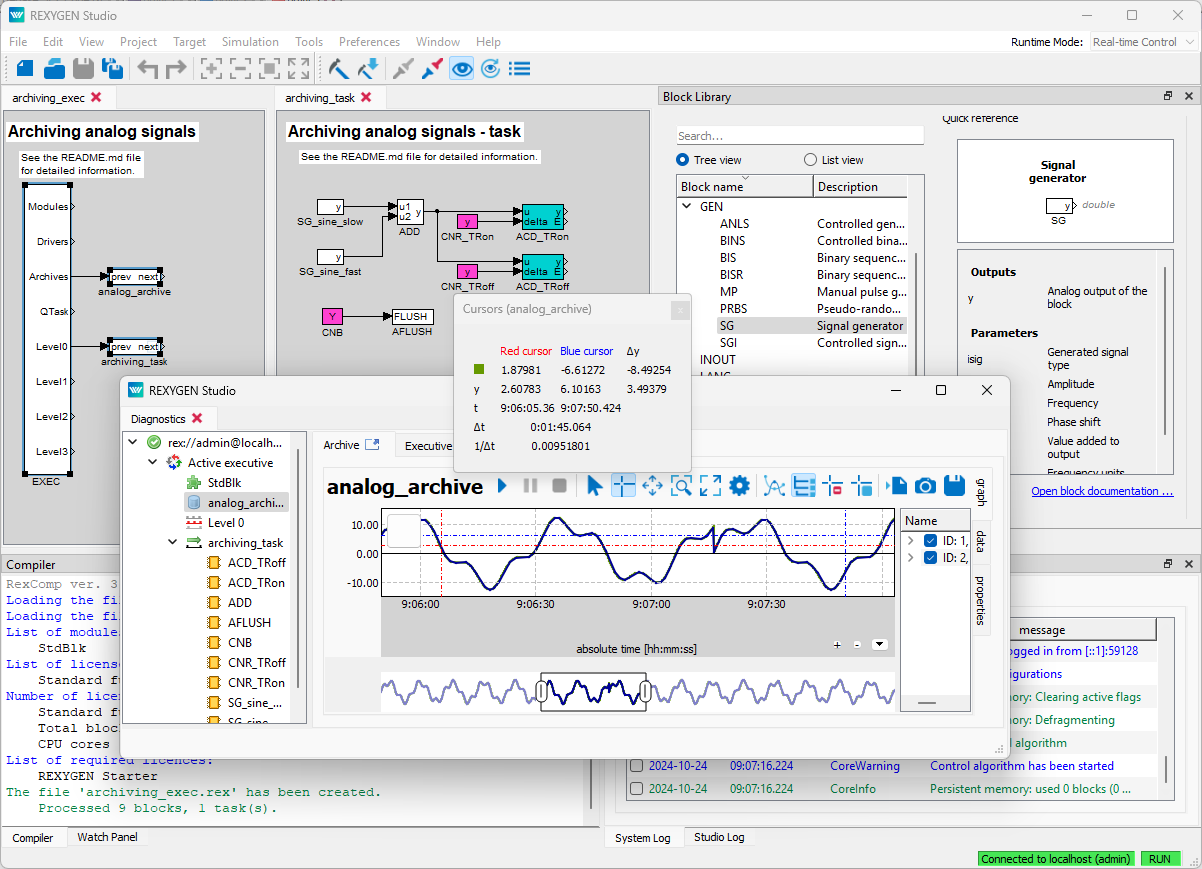The height and width of the screenshot is (869, 1202).
Task: Click the blue eye Watch mode icon
Action: (x=461, y=68)
